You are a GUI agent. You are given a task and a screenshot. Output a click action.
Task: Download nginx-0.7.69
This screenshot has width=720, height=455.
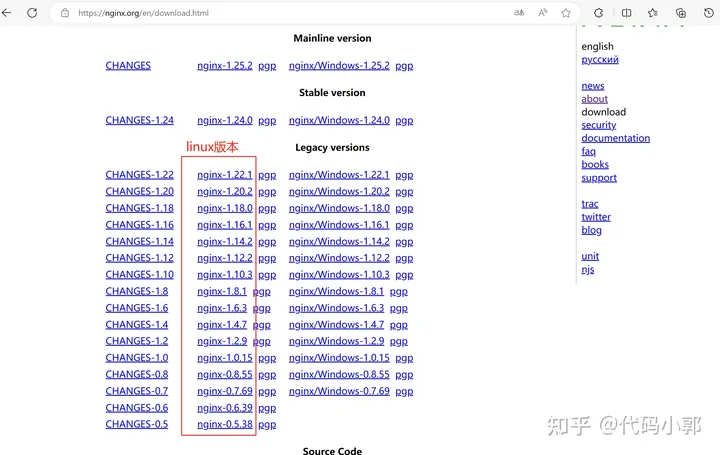(x=225, y=391)
